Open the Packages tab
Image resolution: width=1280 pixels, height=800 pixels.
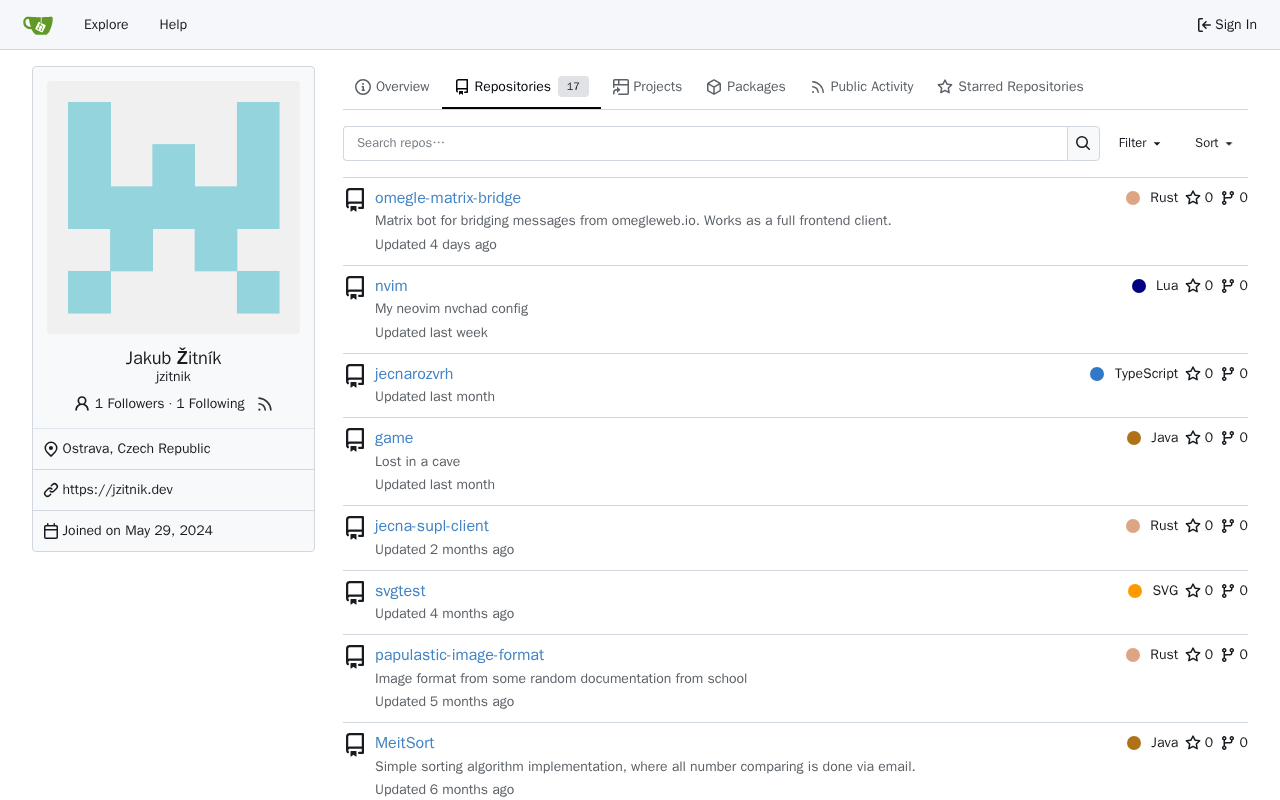745,87
